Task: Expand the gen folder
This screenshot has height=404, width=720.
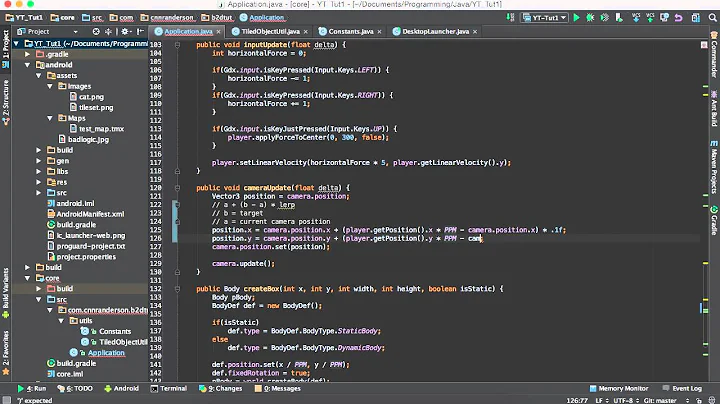Action: tap(39, 161)
